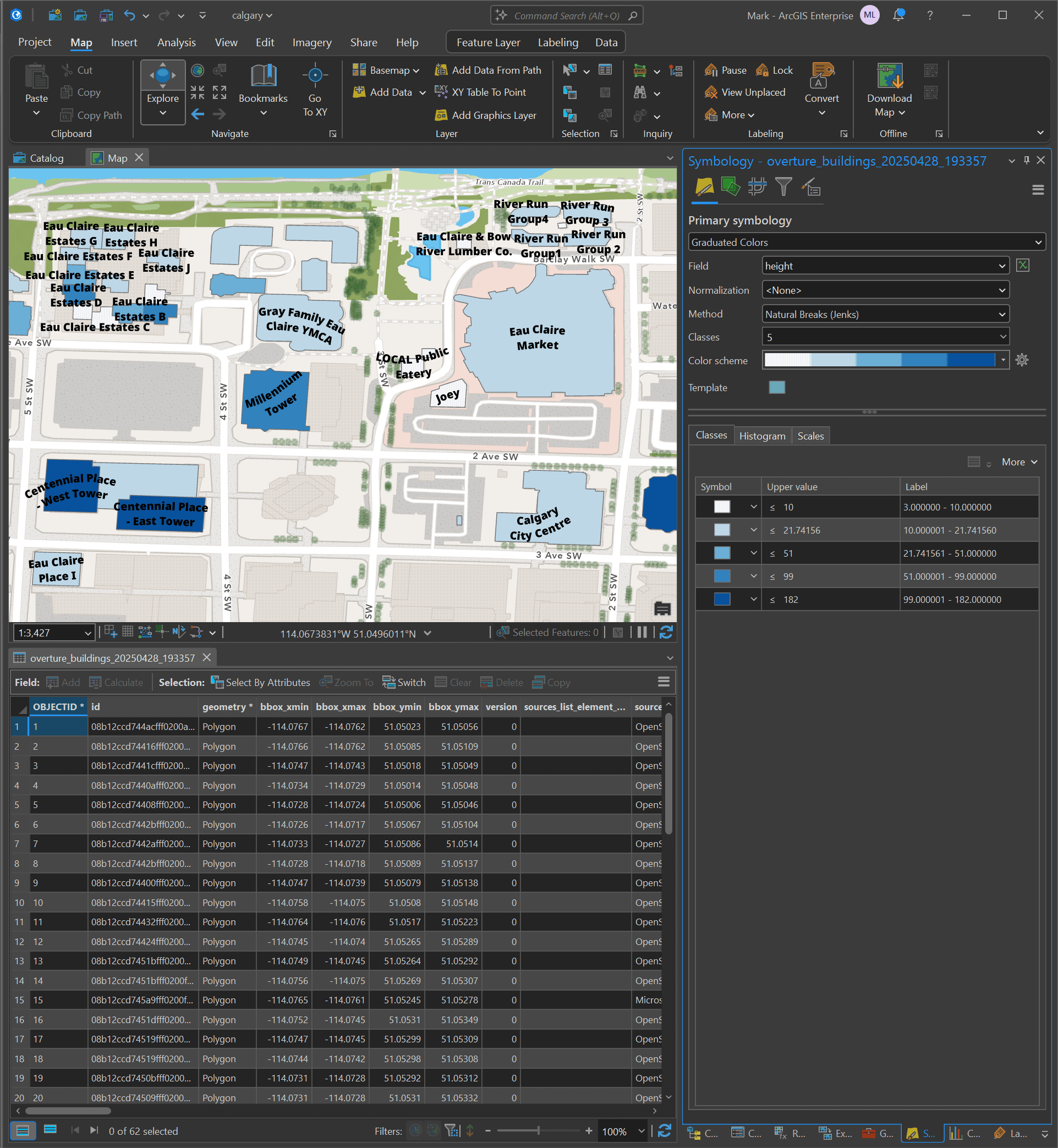Open the Symbology pane hamburger menu

1038,189
